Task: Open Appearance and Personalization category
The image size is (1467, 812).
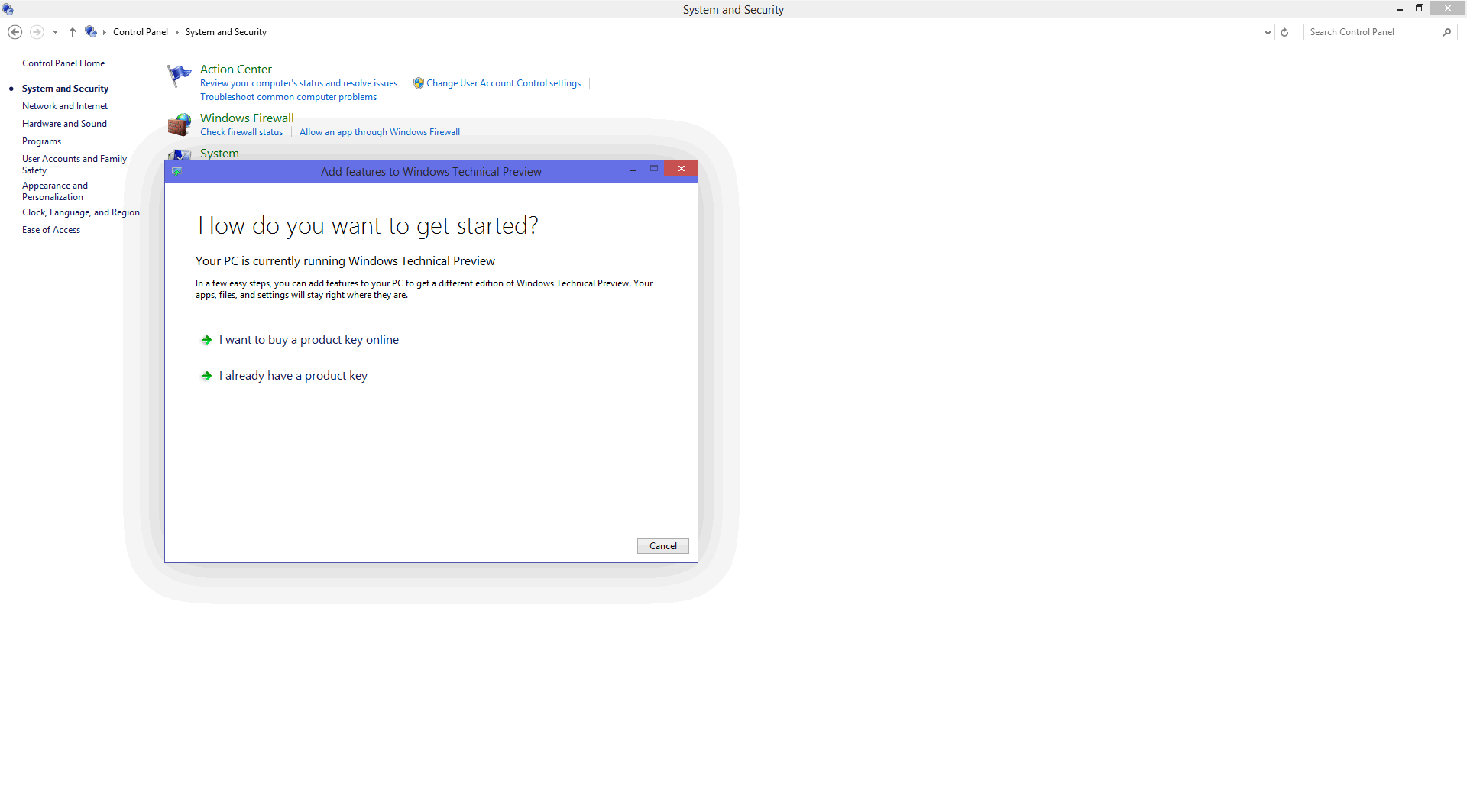Action: point(55,191)
